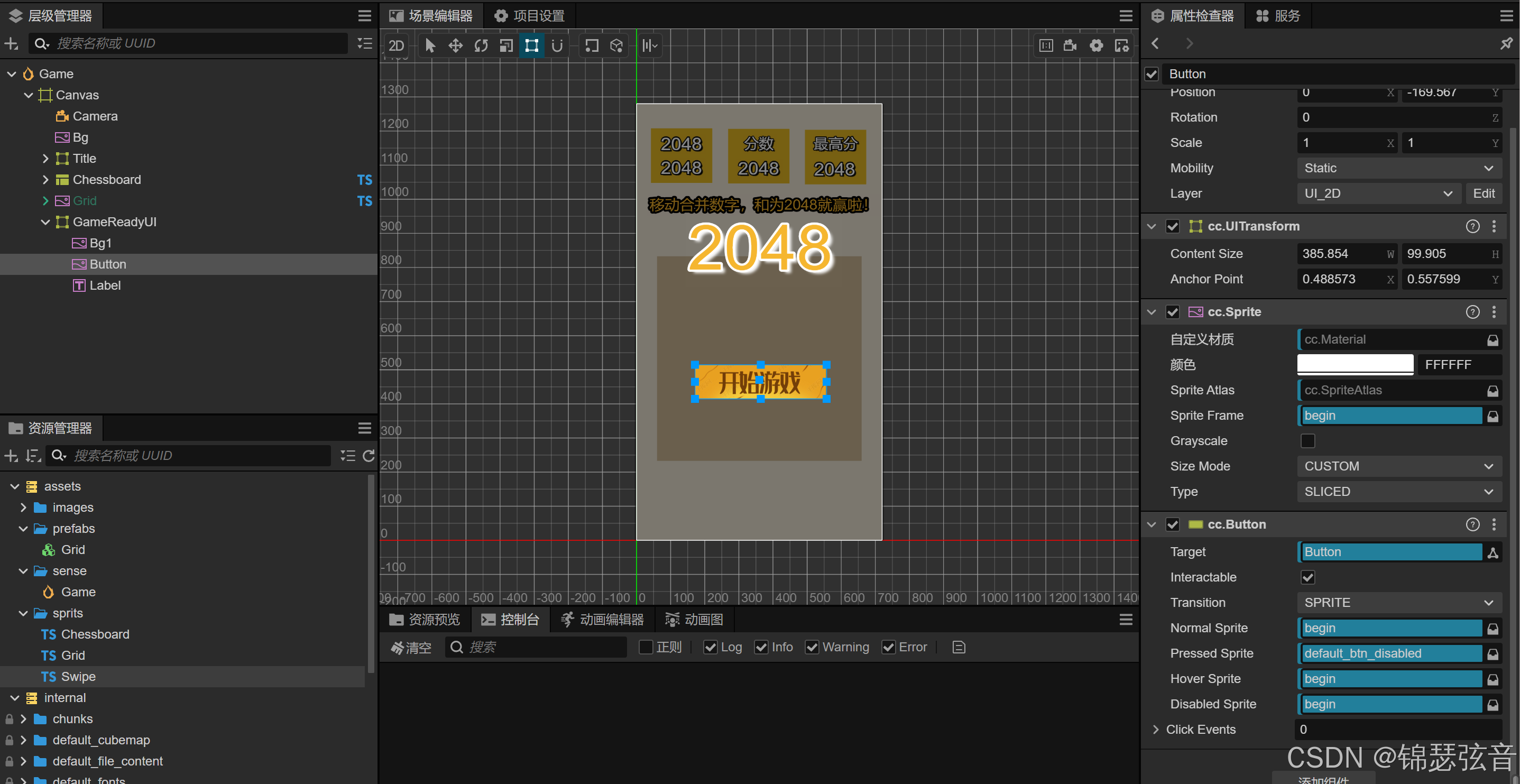
Task: Open the sprite color swatch picker
Action: click(x=1355, y=364)
